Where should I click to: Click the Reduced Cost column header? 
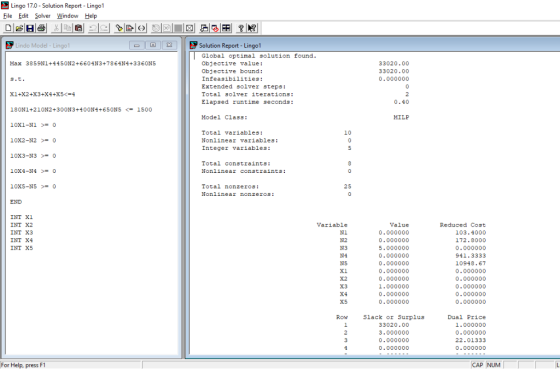pos(462,225)
